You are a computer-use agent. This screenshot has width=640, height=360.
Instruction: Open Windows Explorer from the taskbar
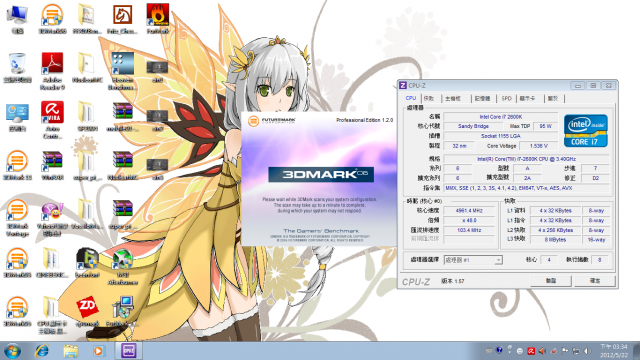pyautogui.click(x=70, y=351)
